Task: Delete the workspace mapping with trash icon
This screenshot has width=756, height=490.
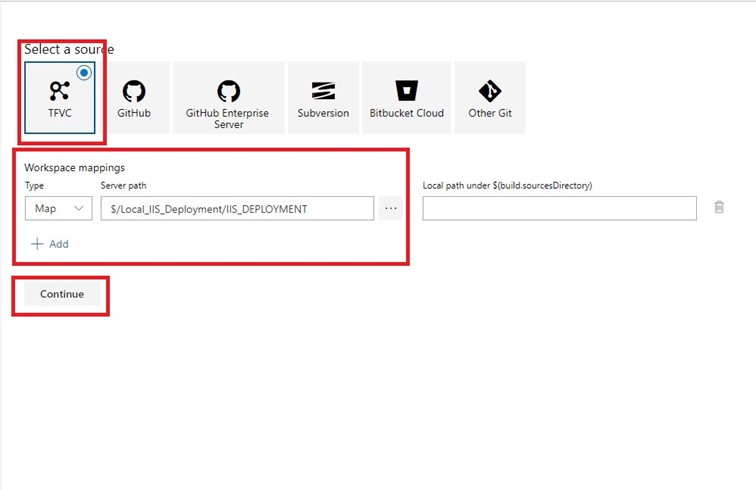Action: click(x=719, y=207)
